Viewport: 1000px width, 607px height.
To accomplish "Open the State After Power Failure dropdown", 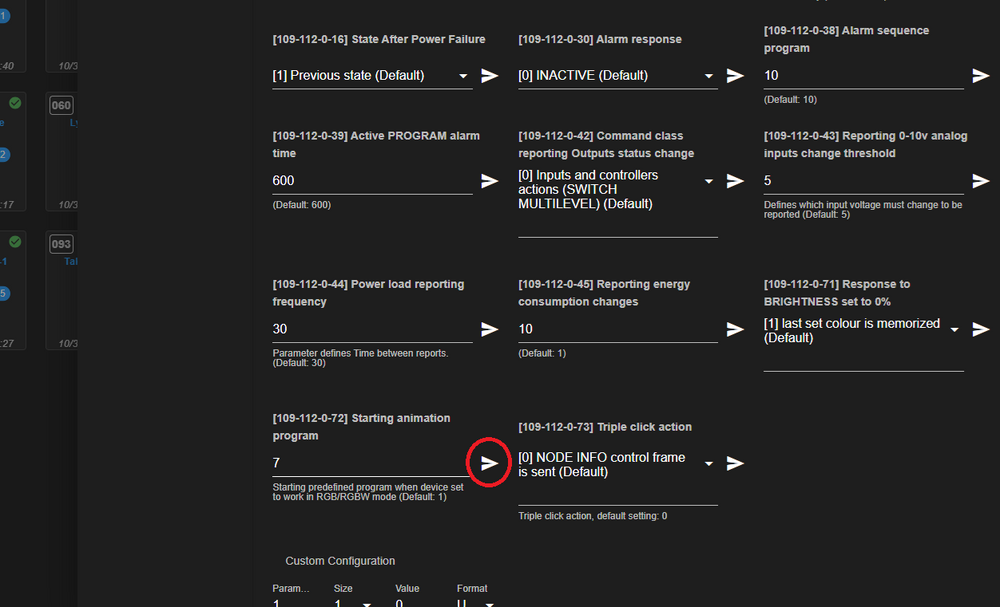I will [x=372, y=75].
